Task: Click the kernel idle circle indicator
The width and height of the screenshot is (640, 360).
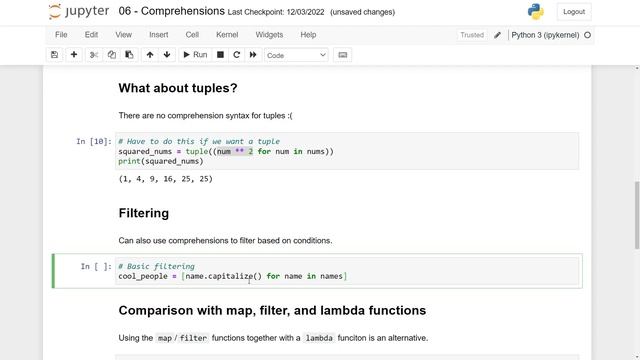Action: coord(587,35)
